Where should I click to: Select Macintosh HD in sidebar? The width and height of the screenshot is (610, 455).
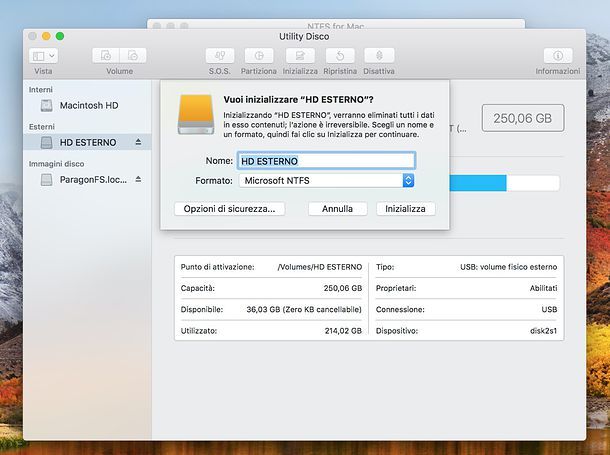pos(87,105)
